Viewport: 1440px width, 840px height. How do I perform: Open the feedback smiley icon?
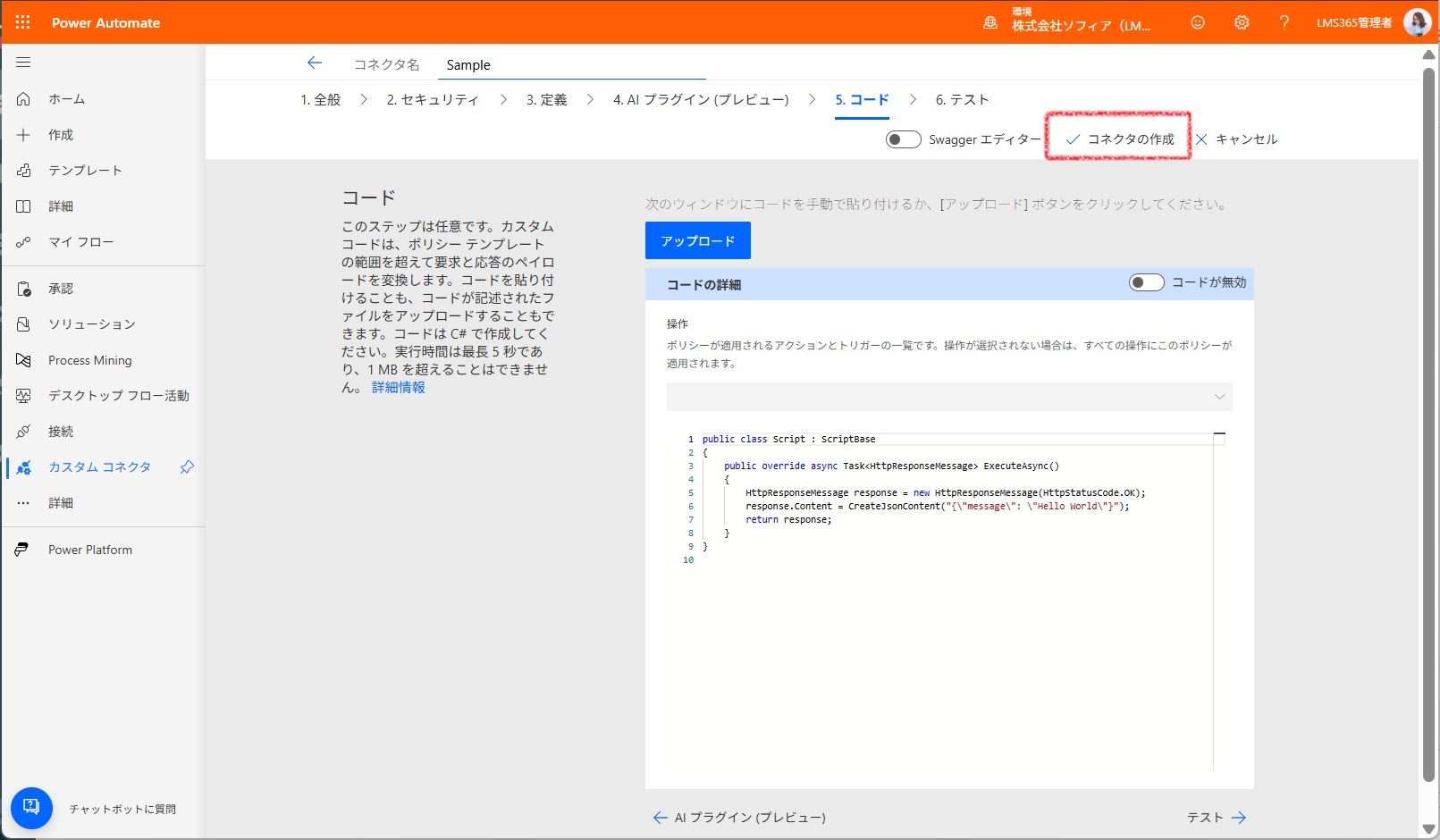tap(1198, 22)
